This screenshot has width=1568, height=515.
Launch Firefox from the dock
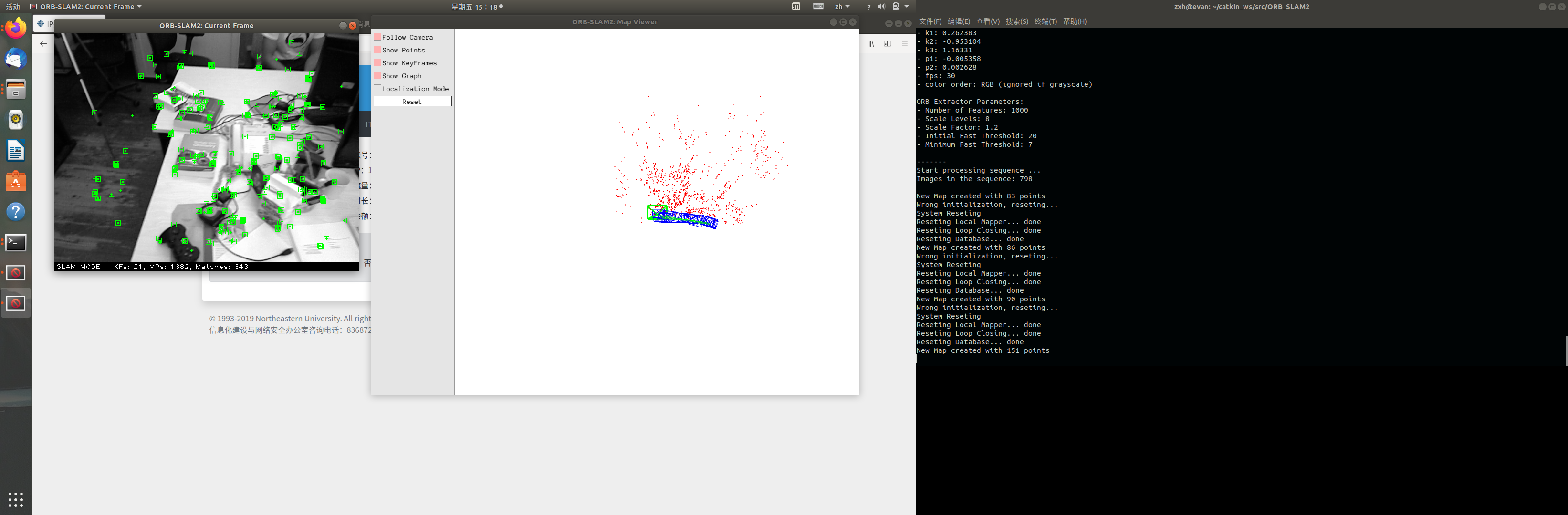point(15,27)
